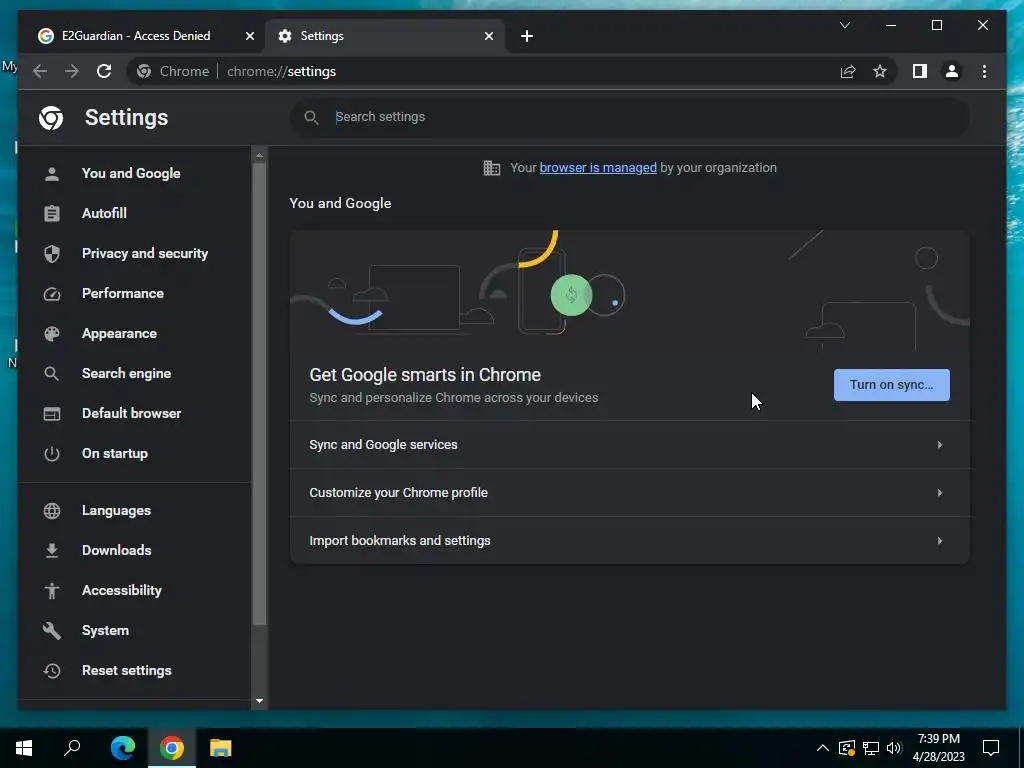The width and height of the screenshot is (1024, 768).
Task: Open the Appearance section
Action: [120, 334]
